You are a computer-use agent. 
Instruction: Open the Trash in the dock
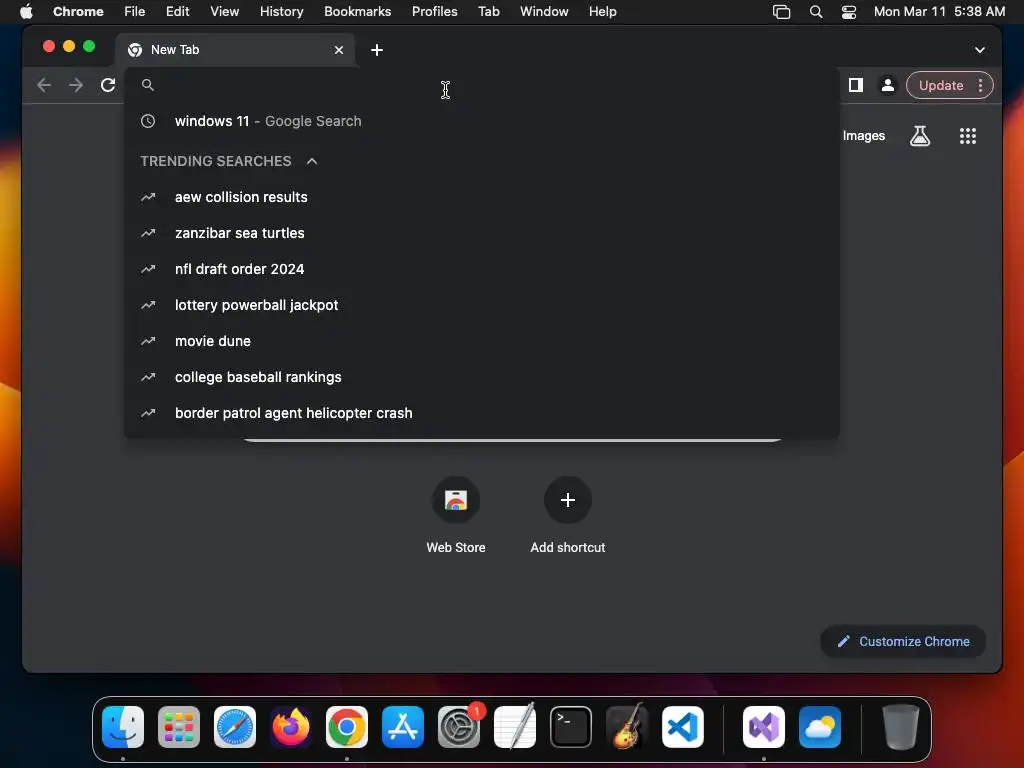coord(901,726)
